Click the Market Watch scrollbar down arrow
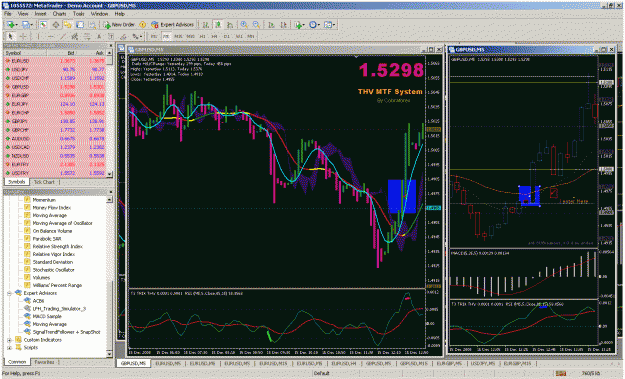The height and width of the screenshot is (379, 625). pos(110,174)
